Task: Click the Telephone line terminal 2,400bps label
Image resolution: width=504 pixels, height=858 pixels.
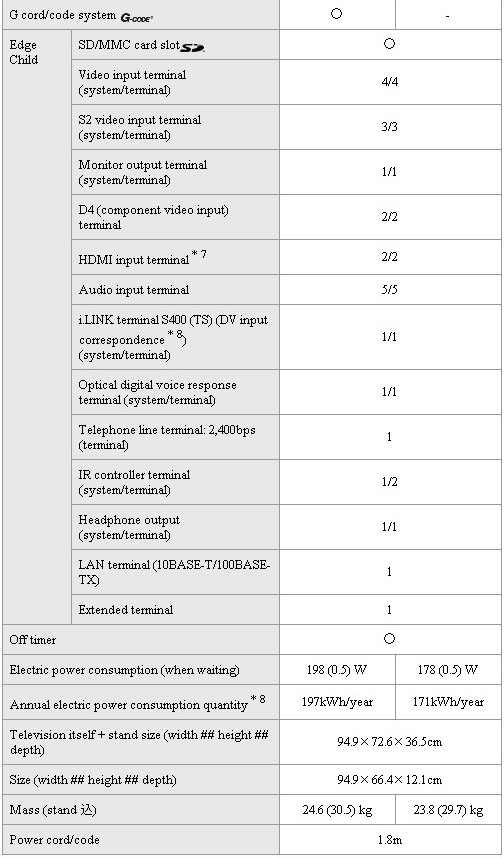Action: pos(167,437)
